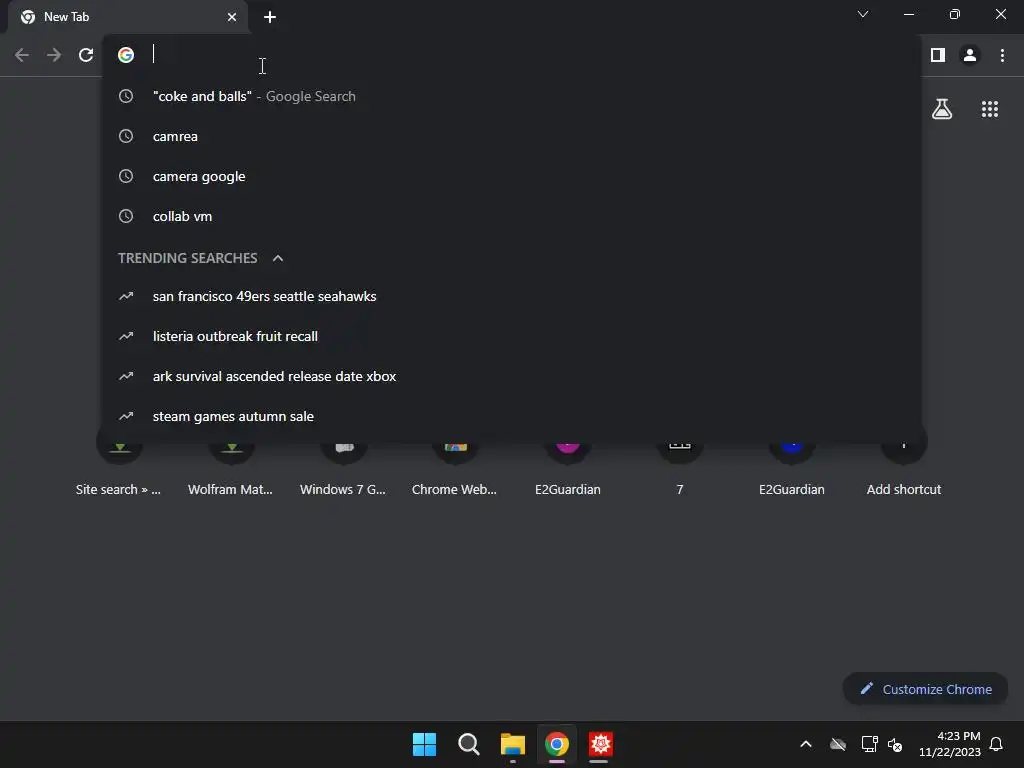This screenshot has width=1024, height=768.
Task: Open the tab search dropdown arrow
Action: tap(863, 14)
